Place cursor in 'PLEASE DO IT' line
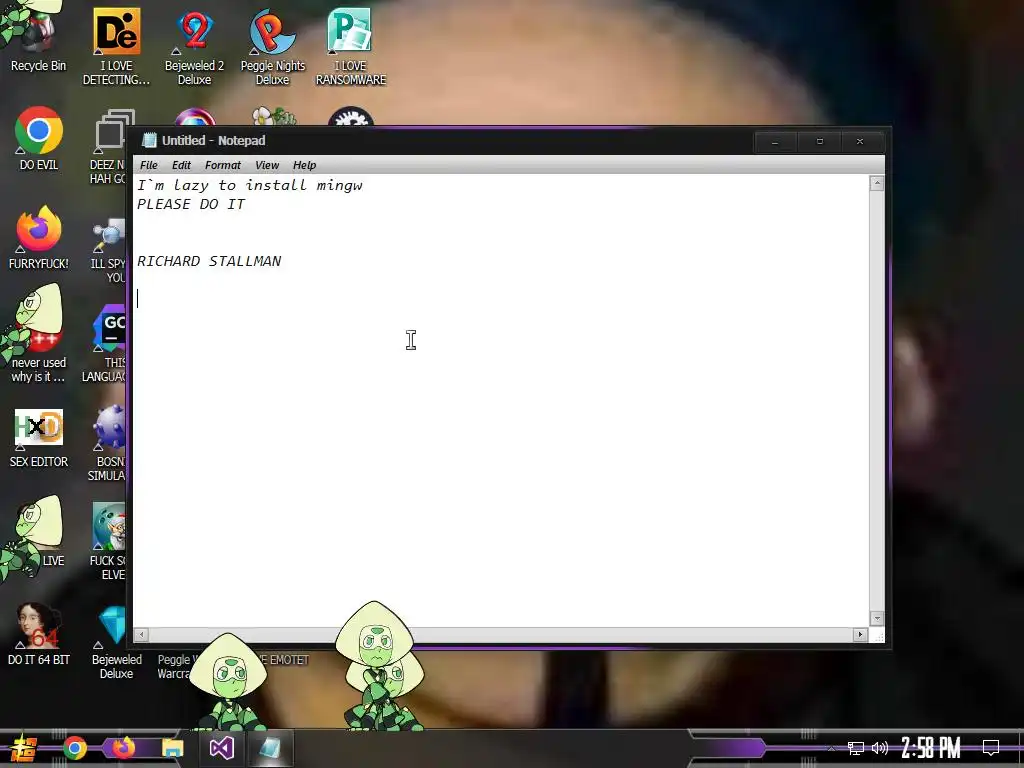 (191, 204)
